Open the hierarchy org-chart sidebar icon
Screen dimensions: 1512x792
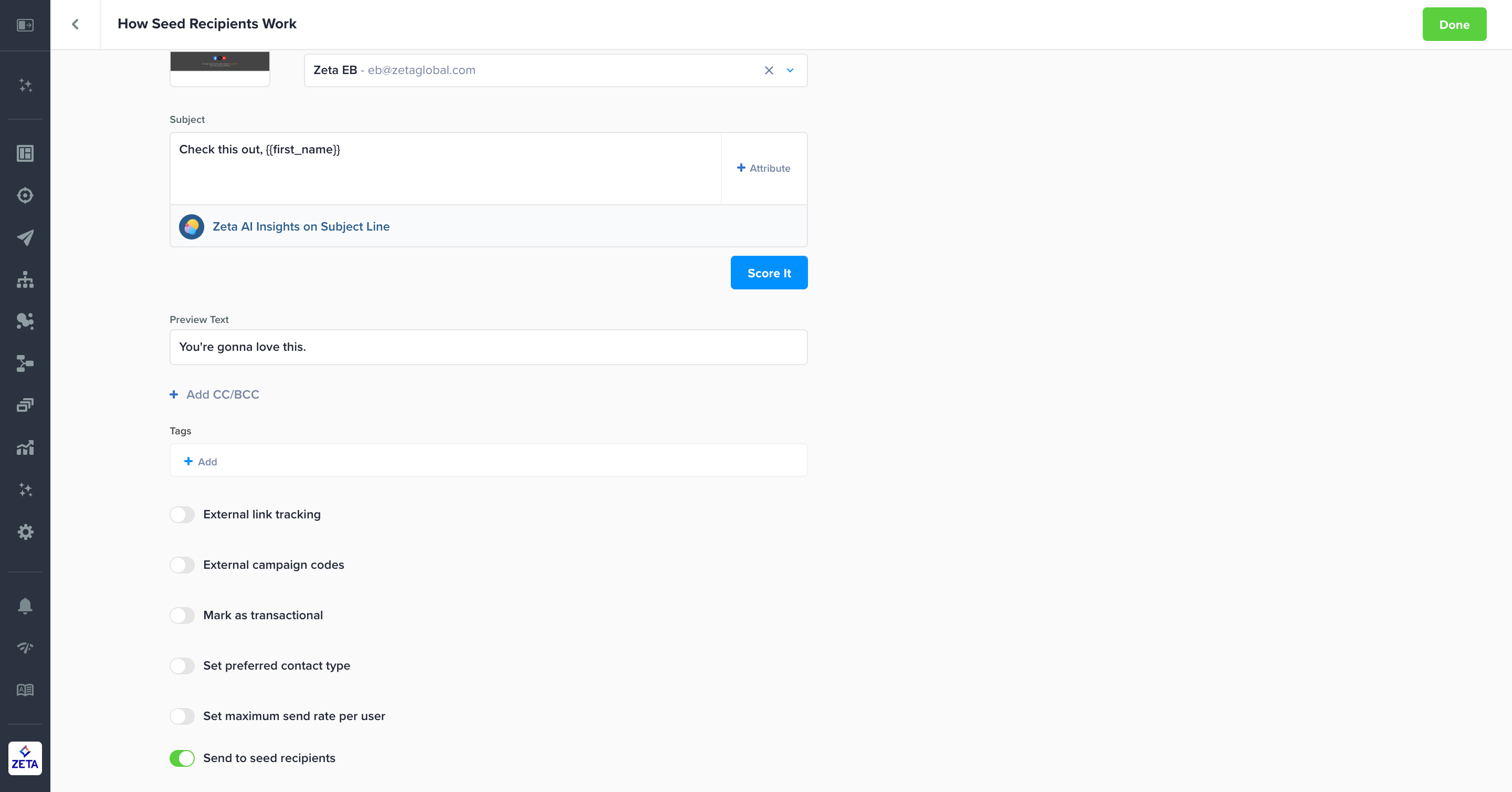pos(25,279)
